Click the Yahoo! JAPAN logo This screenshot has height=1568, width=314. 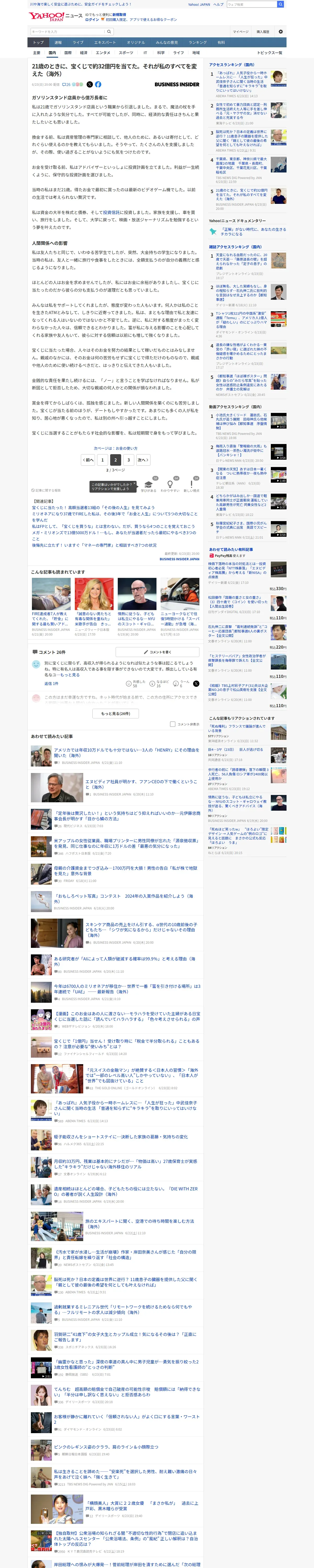point(46,16)
